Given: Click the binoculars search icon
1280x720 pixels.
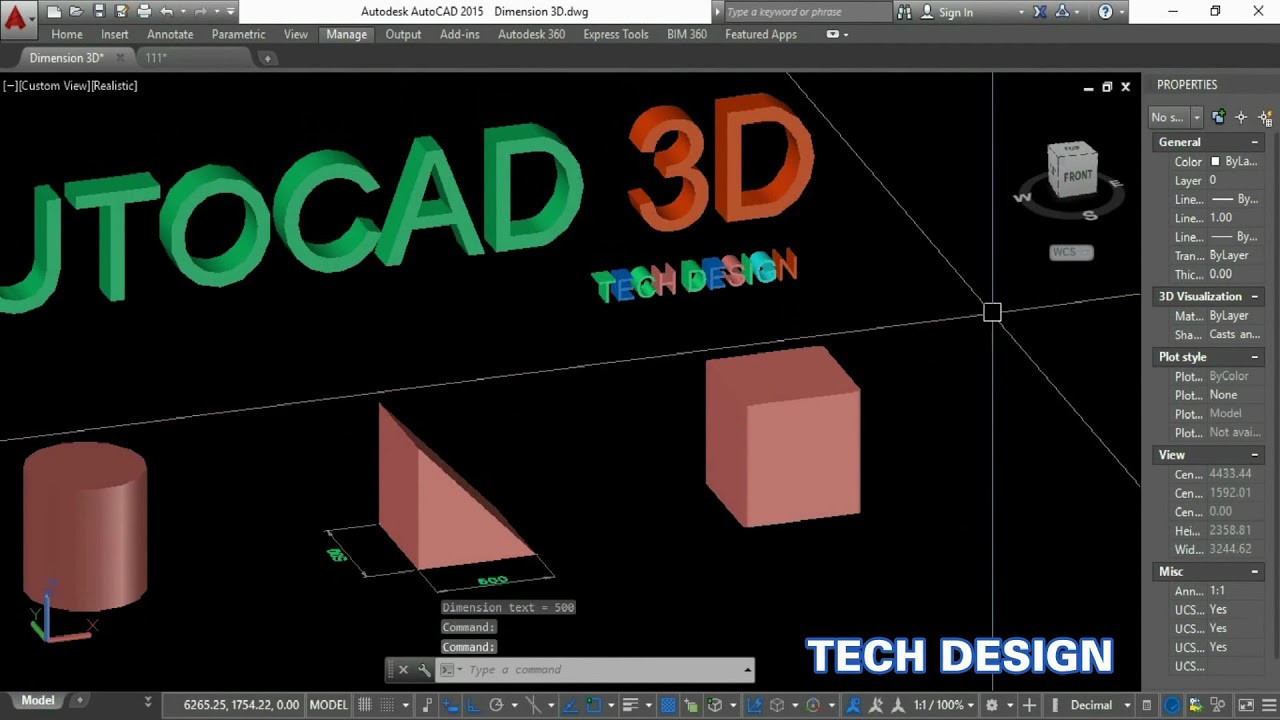Looking at the screenshot, I should [x=904, y=12].
